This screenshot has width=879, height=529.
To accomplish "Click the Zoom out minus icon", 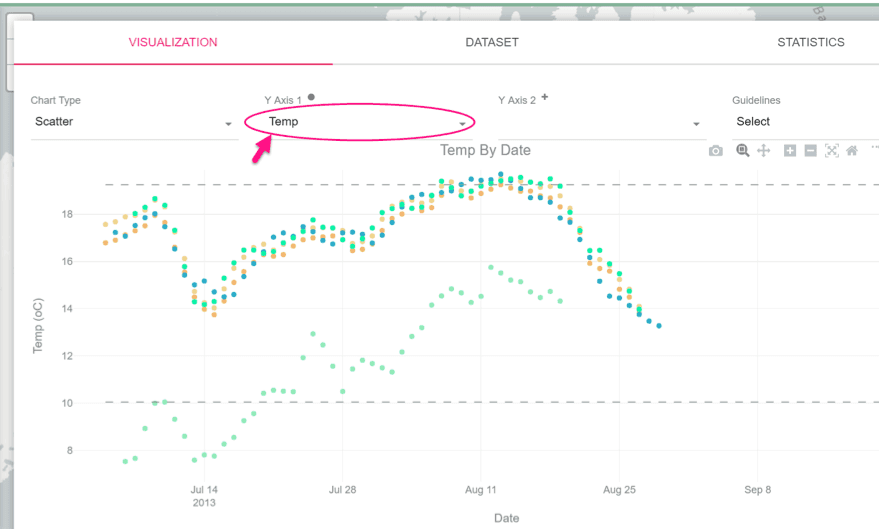I will [811, 150].
